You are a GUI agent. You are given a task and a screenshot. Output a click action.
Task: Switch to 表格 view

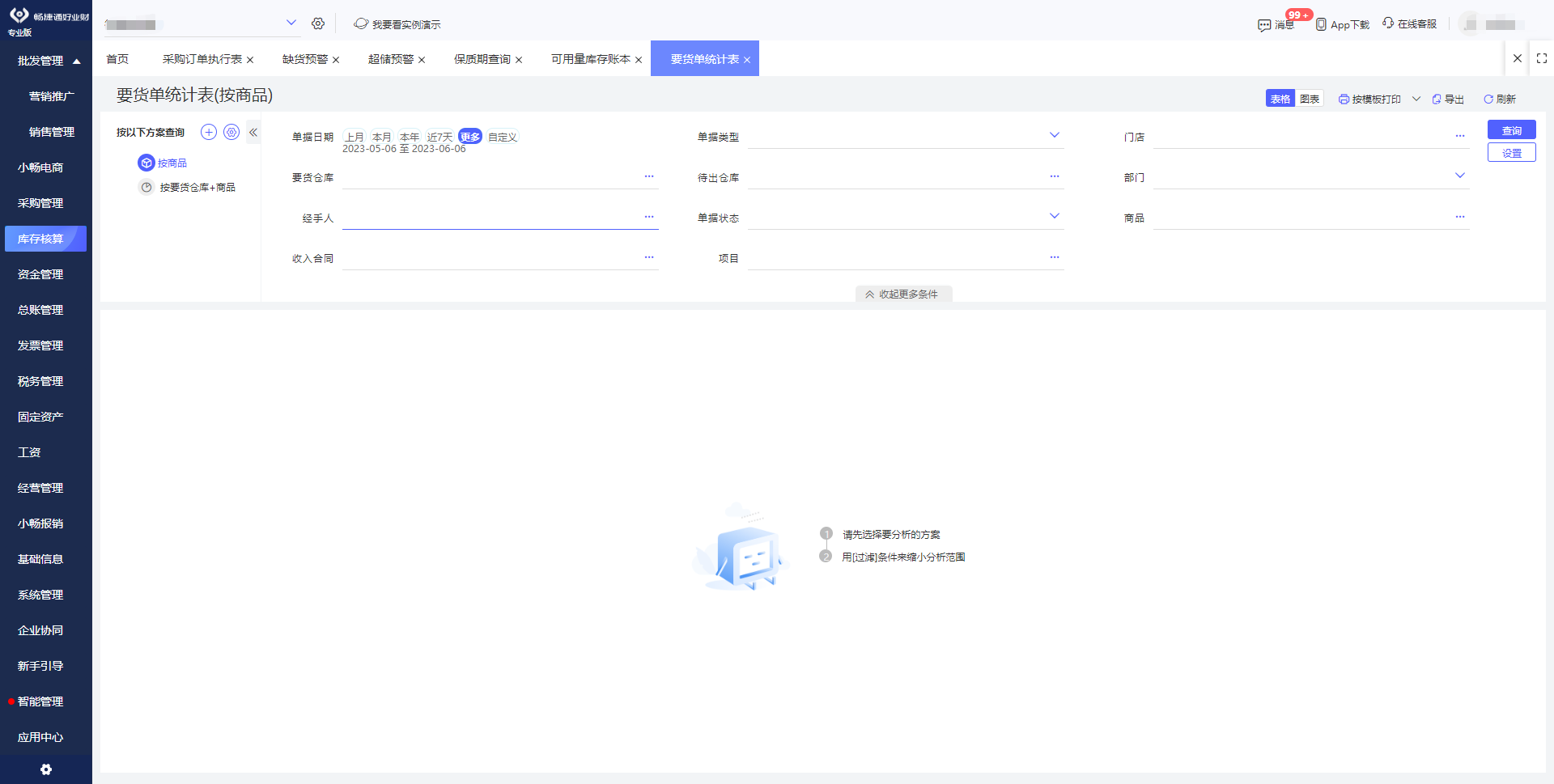point(1280,98)
